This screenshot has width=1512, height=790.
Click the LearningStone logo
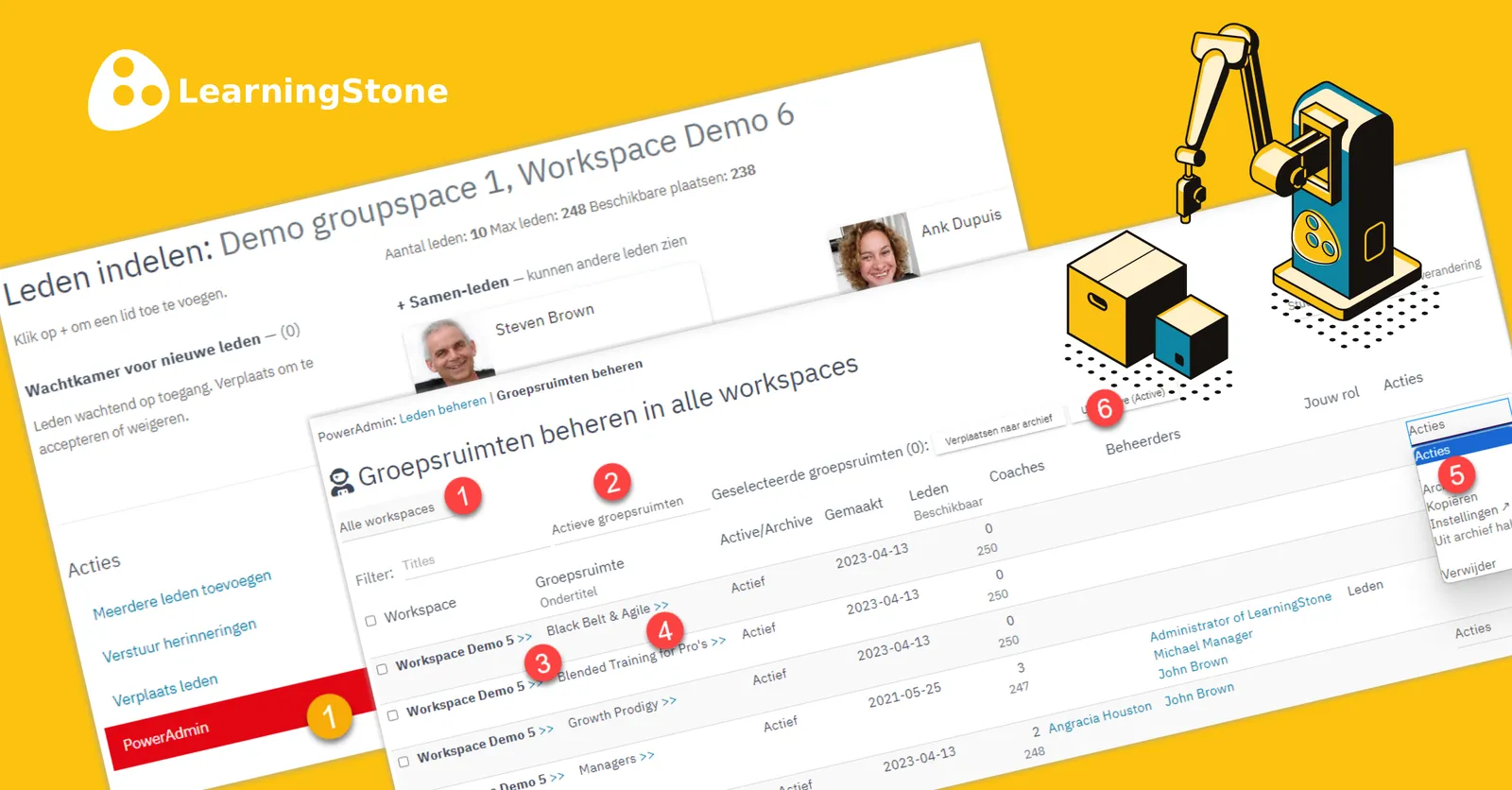pyautogui.click(x=268, y=90)
